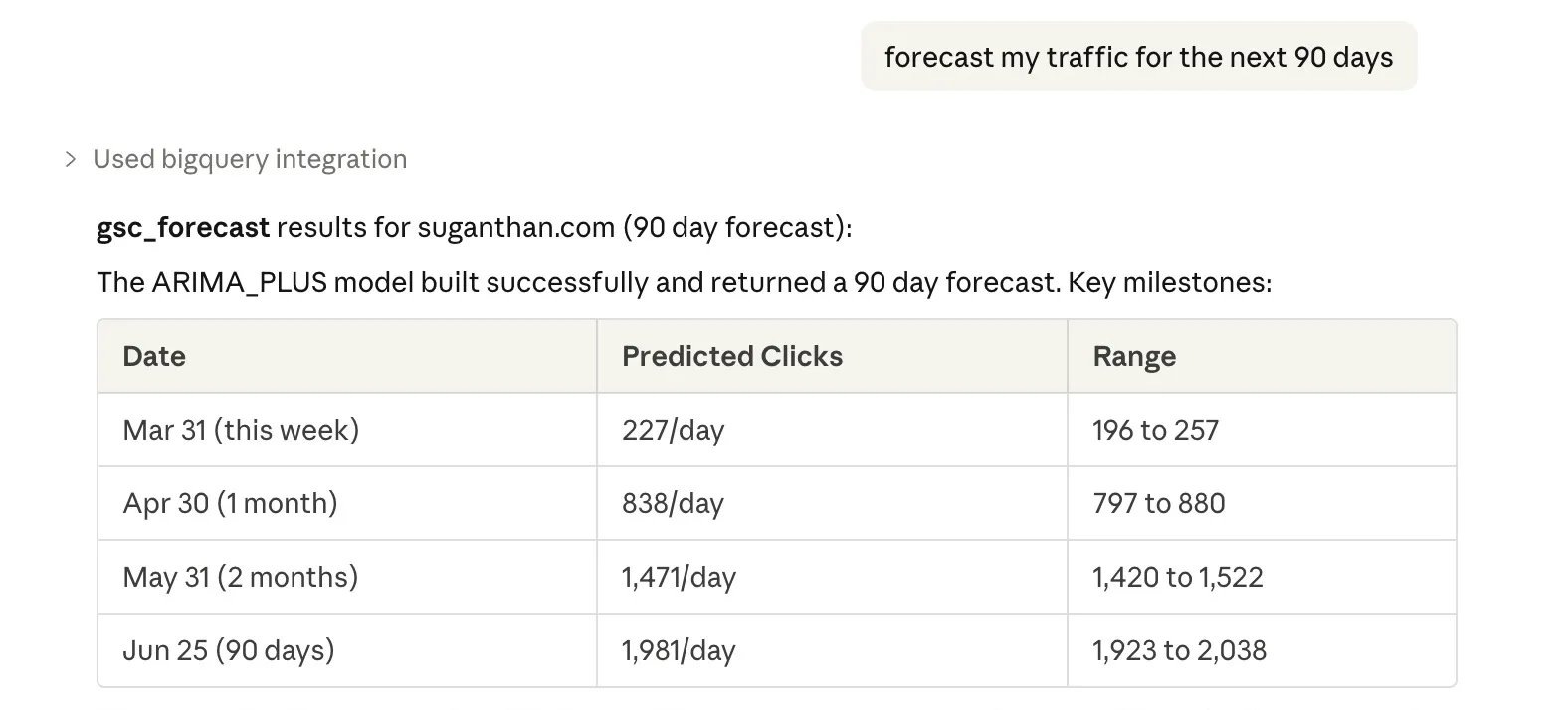Click the 1,923 to 2,038 range cell
The height and width of the screenshot is (710, 1568).
coord(1179,650)
